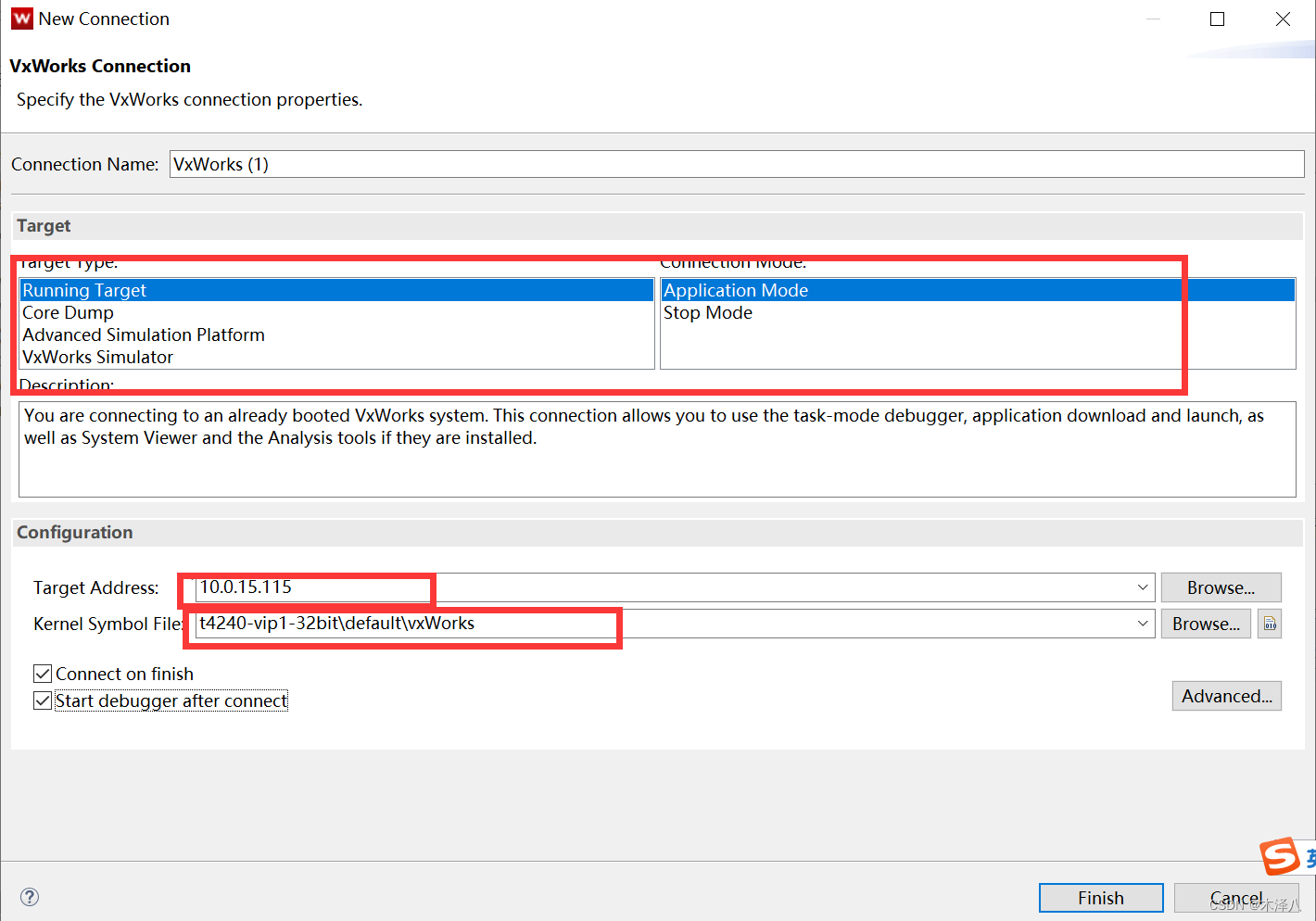Switch connection mode to Stop Mode
The image size is (1316, 921).
pos(707,312)
